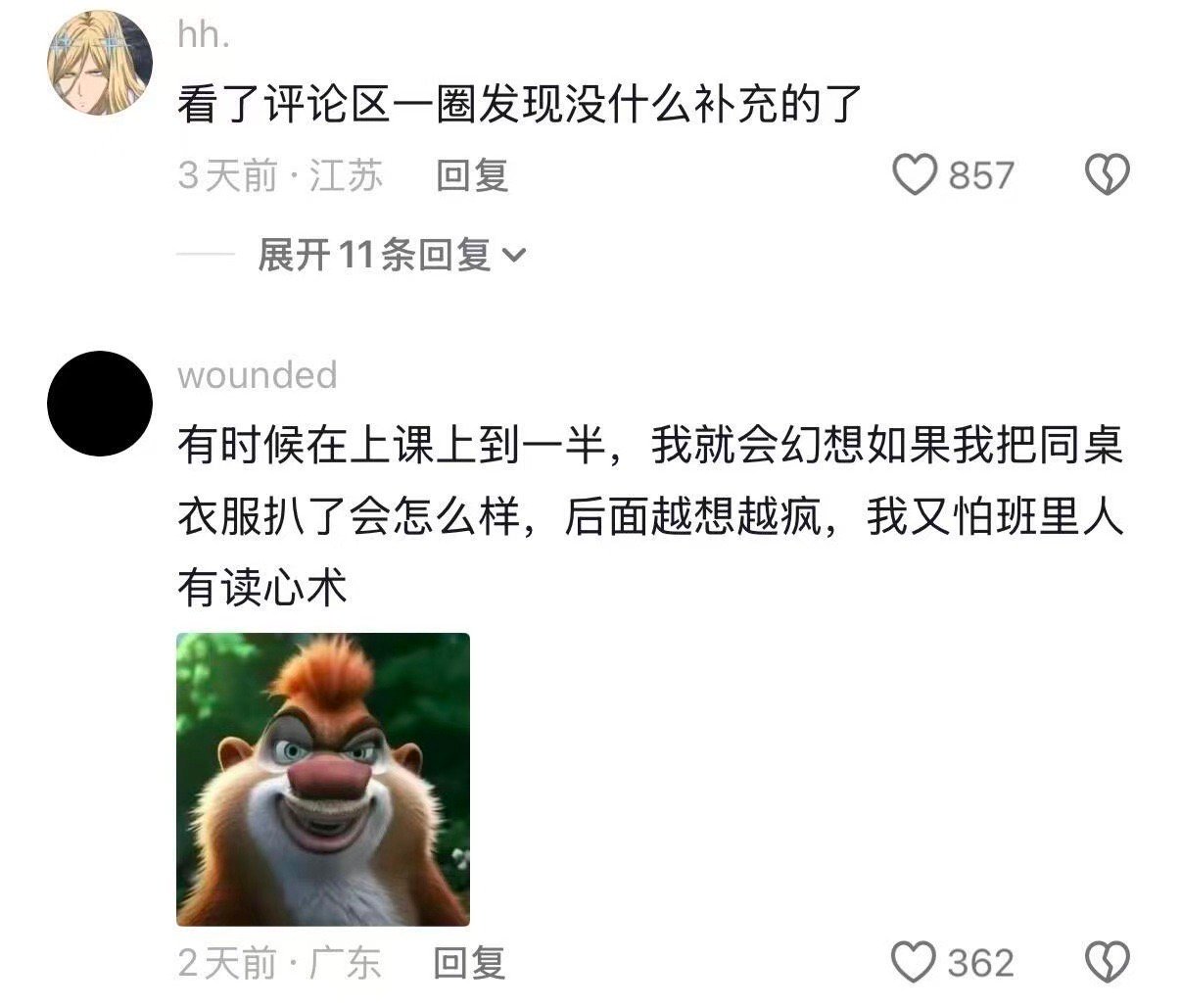Open wounded's black circle avatar
The image size is (1181, 1008).
pyautogui.click(x=100, y=404)
